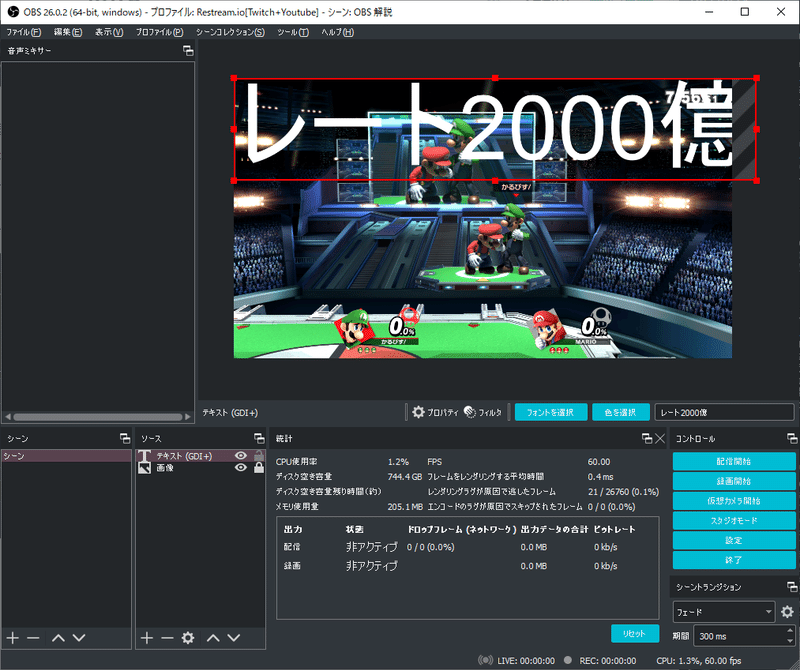The image size is (800, 670).
Task: Click the 744.4 GB disk space value
Action: coord(405,477)
